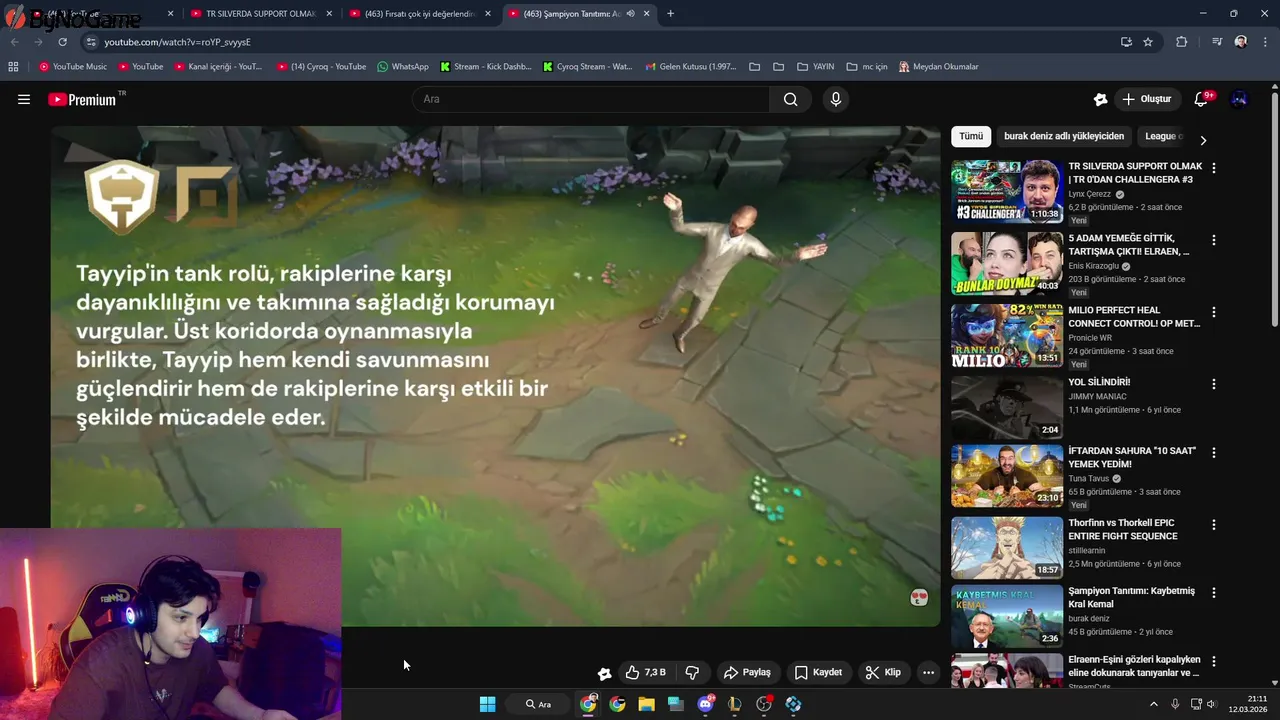Open Gelen Kutusu Gmail bookmark
Image resolution: width=1280 pixels, height=720 pixels.
[x=691, y=67]
